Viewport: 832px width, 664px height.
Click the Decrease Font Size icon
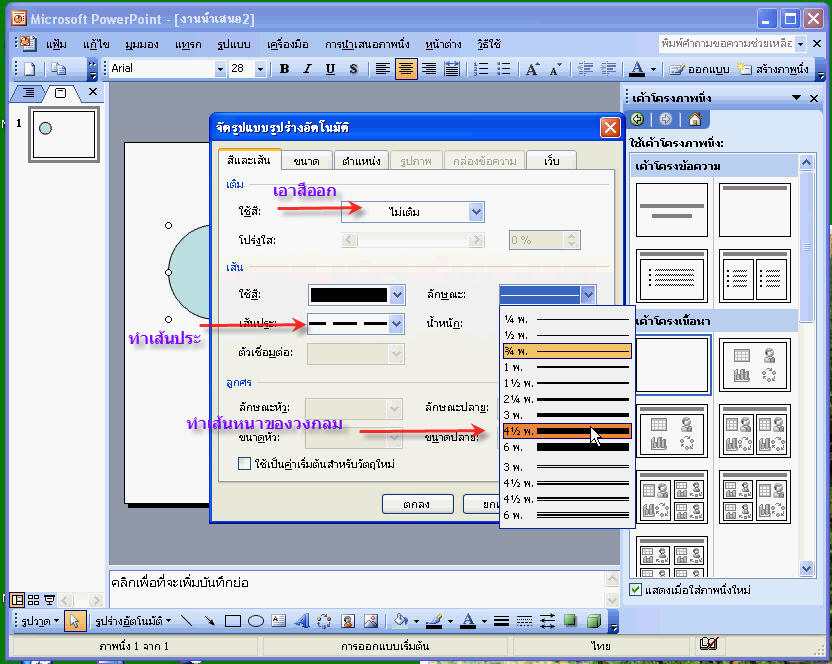[555, 69]
